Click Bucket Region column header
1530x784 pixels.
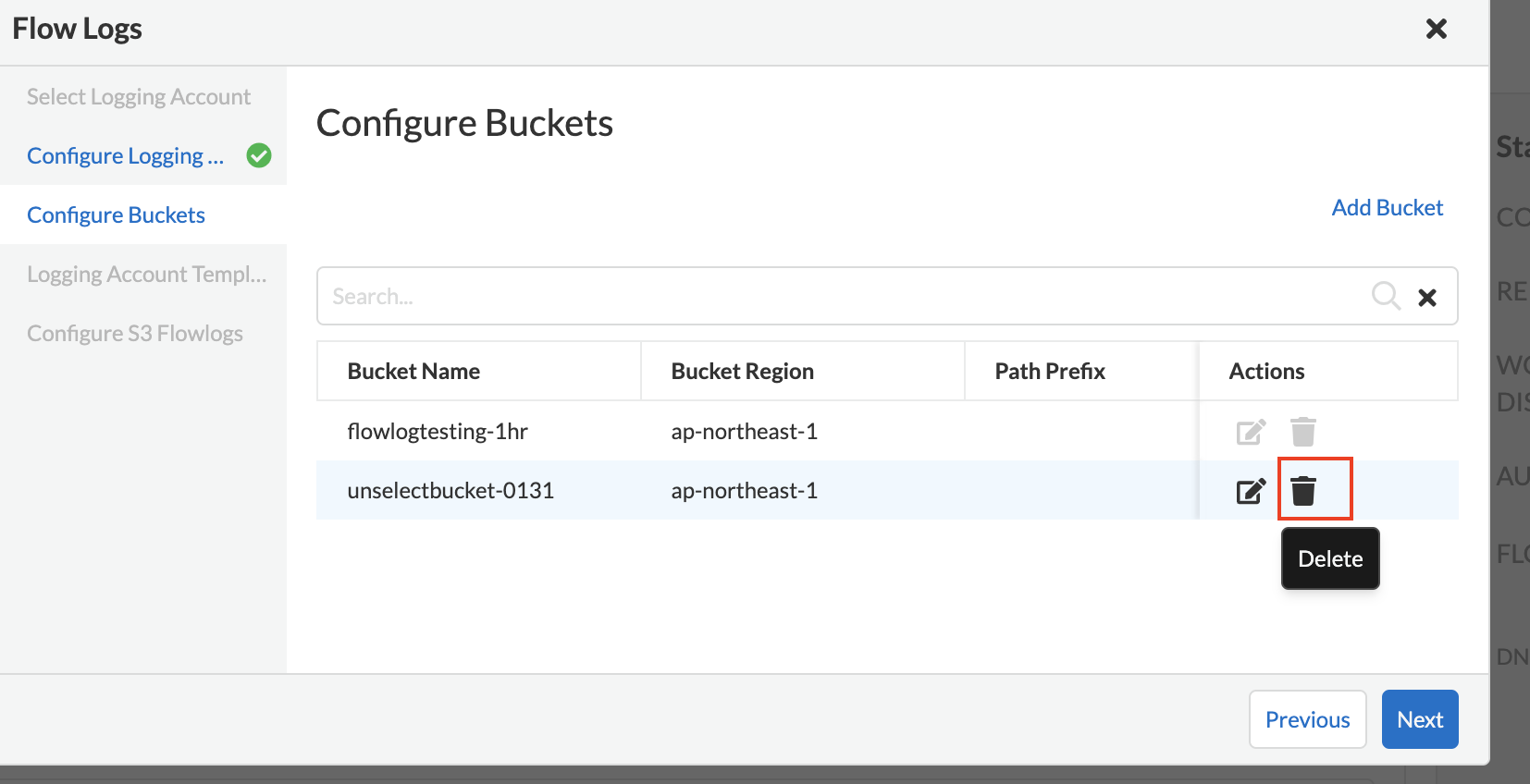coord(742,371)
